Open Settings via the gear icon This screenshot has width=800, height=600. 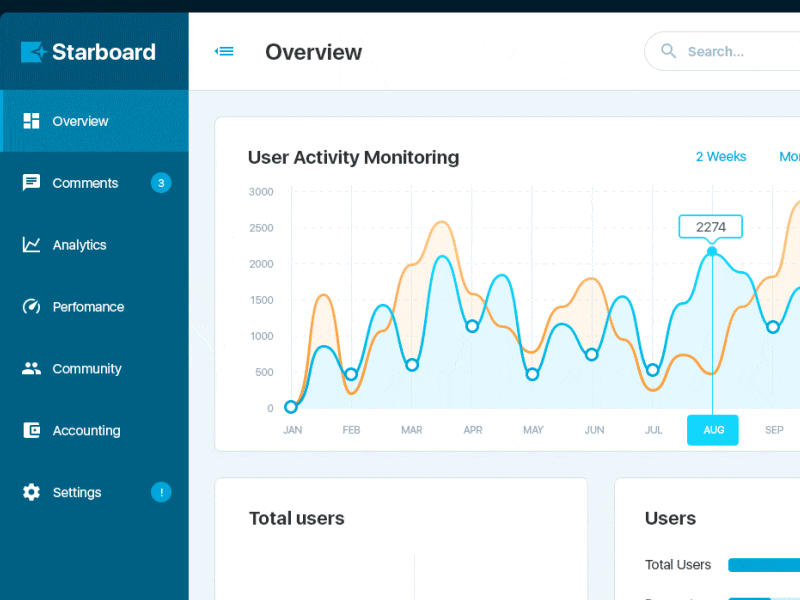[31, 492]
